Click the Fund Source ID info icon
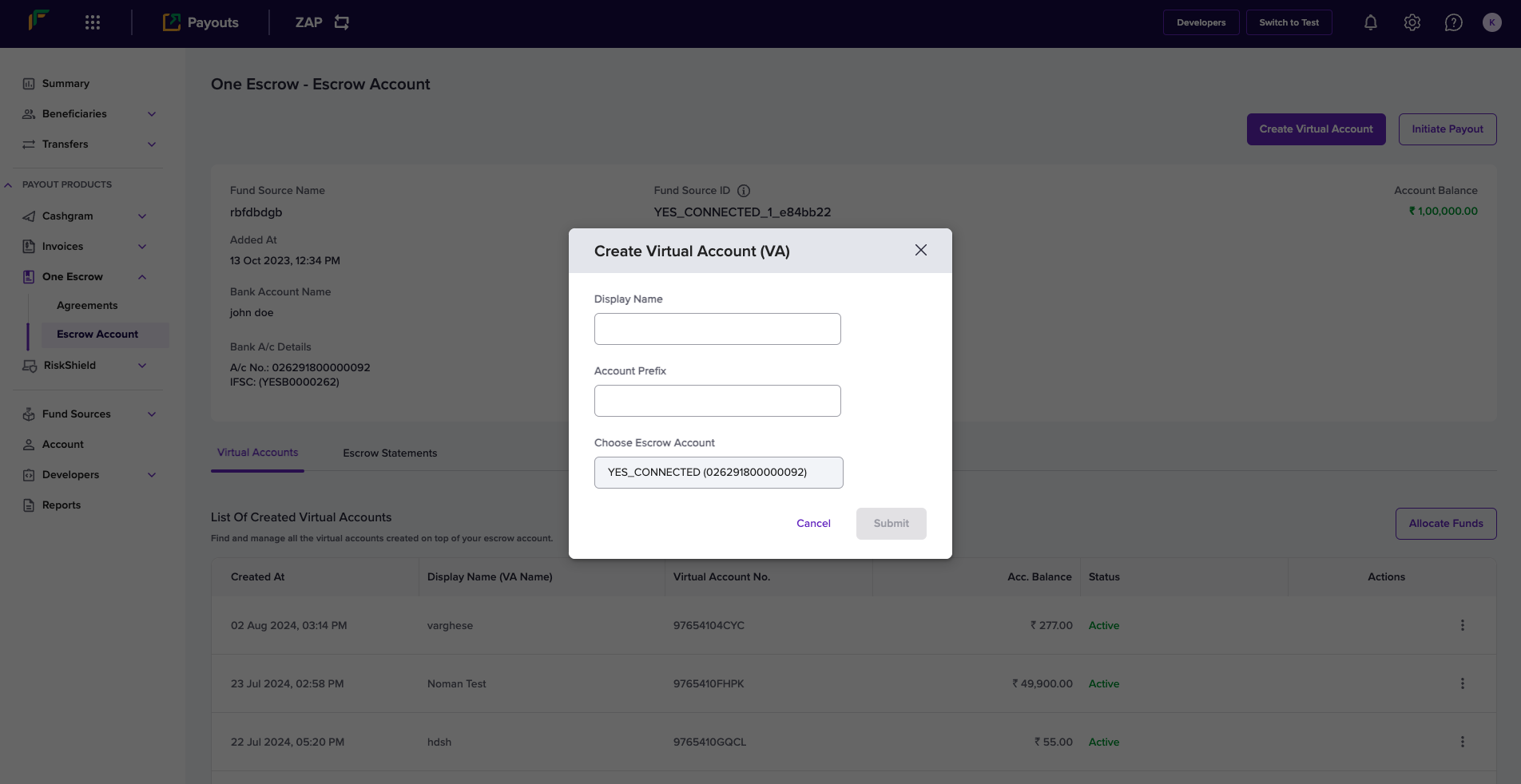Screen dimensions: 1521x784 (744, 191)
